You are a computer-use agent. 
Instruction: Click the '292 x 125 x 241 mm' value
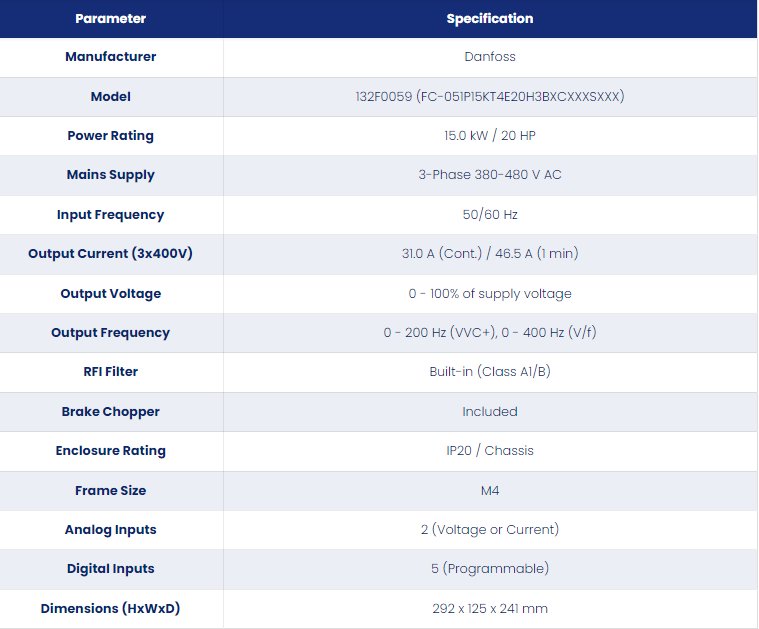click(489, 608)
